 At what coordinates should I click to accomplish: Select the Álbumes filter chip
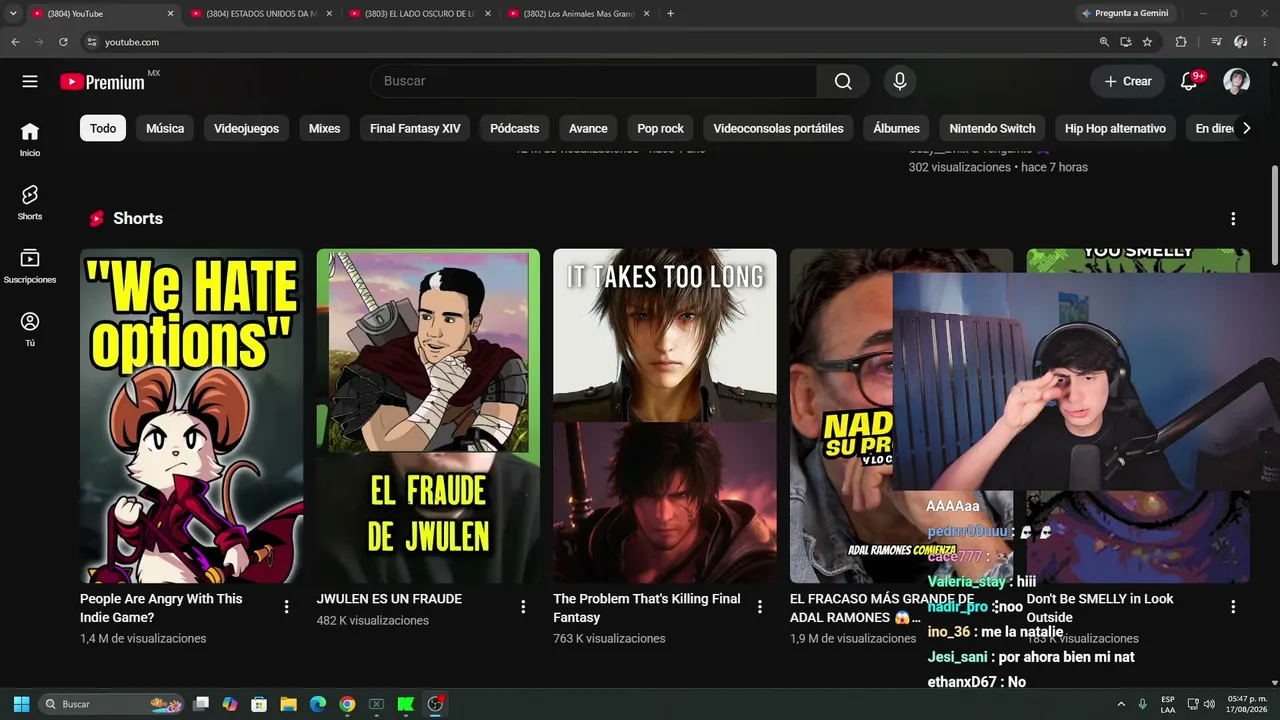click(896, 128)
